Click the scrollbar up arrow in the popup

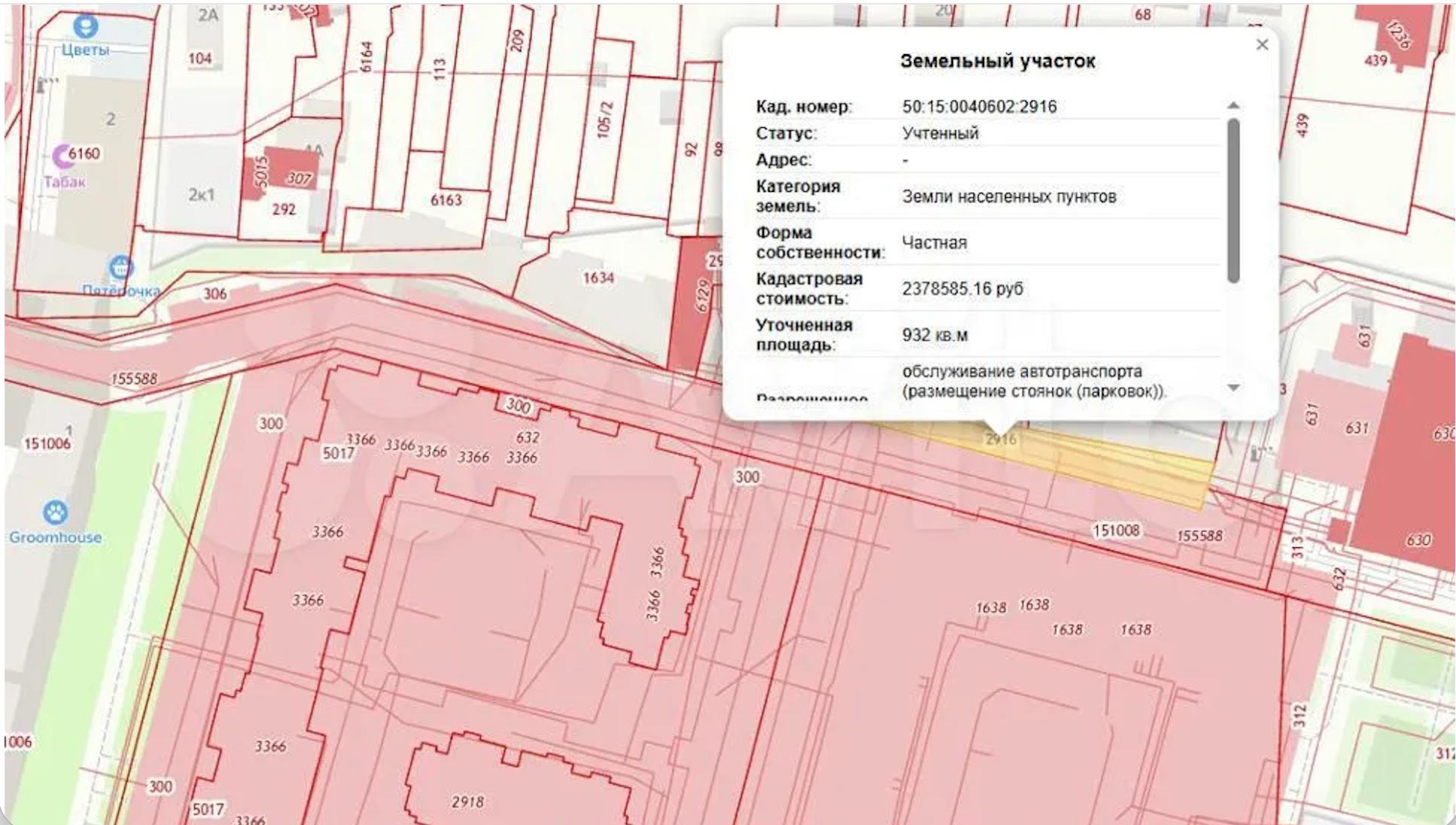click(1232, 105)
